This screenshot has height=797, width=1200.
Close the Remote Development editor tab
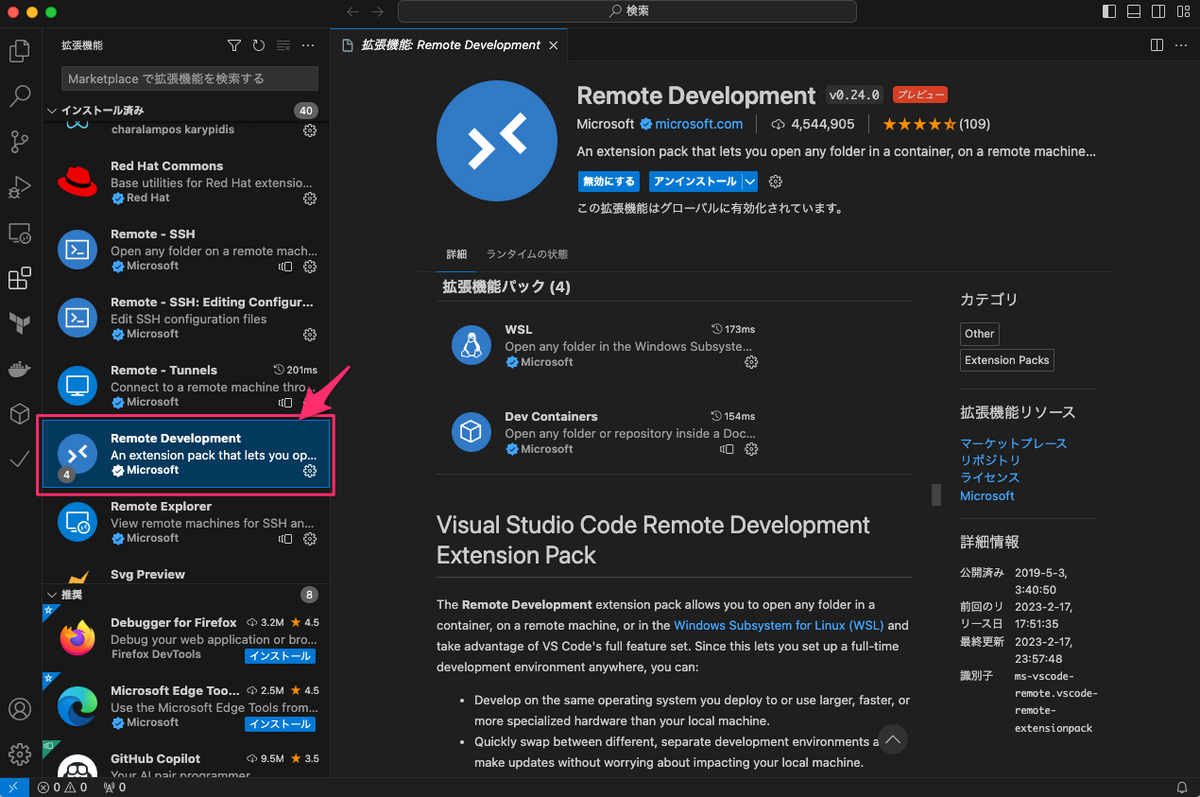[x=554, y=45]
